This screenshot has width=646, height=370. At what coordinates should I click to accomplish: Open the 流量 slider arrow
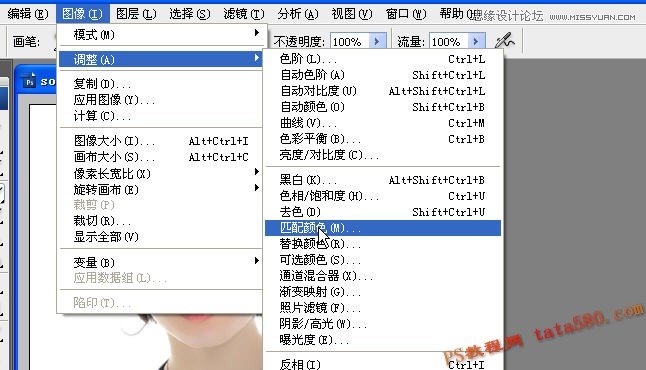click(x=476, y=42)
